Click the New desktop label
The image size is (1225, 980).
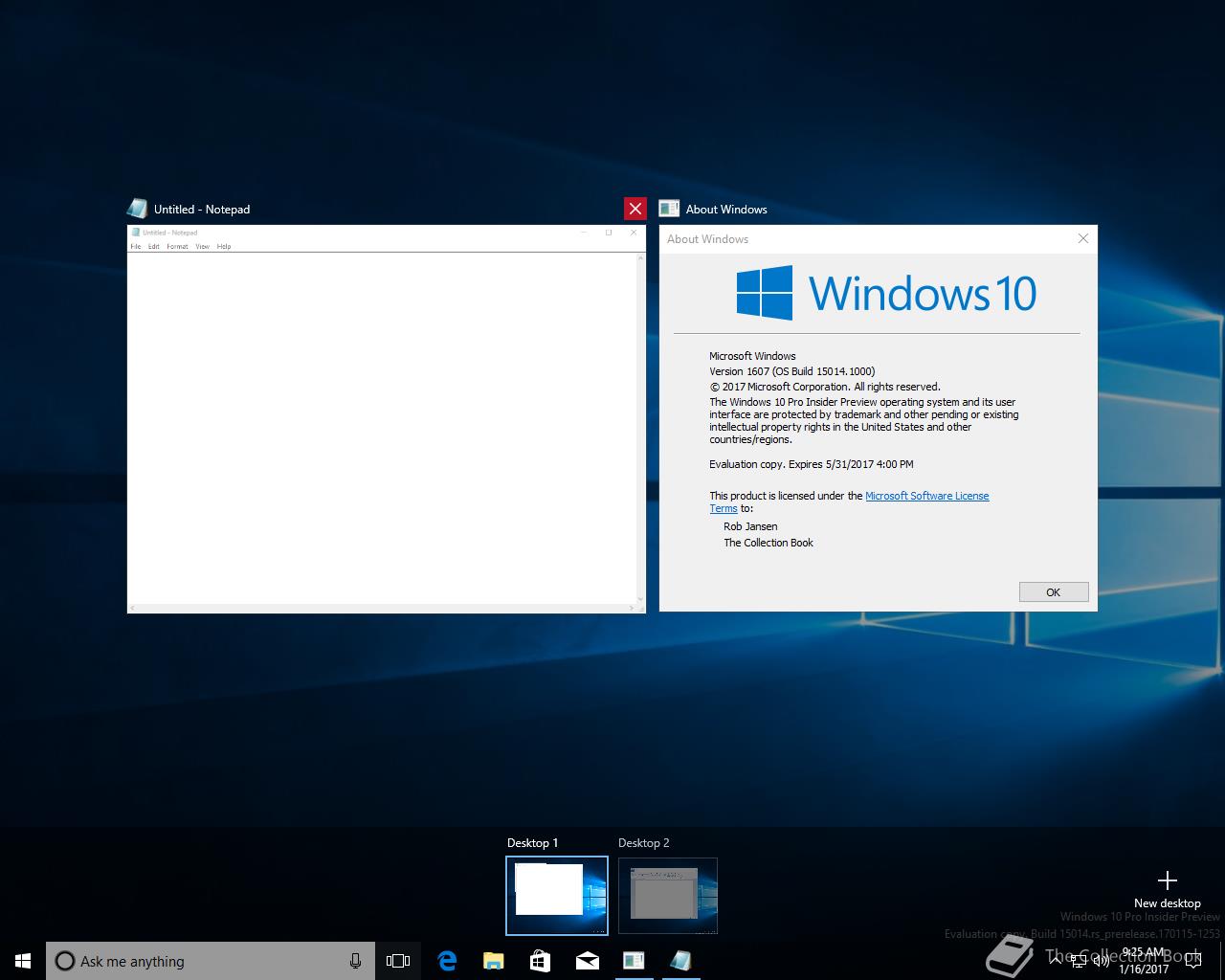coord(1167,902)
